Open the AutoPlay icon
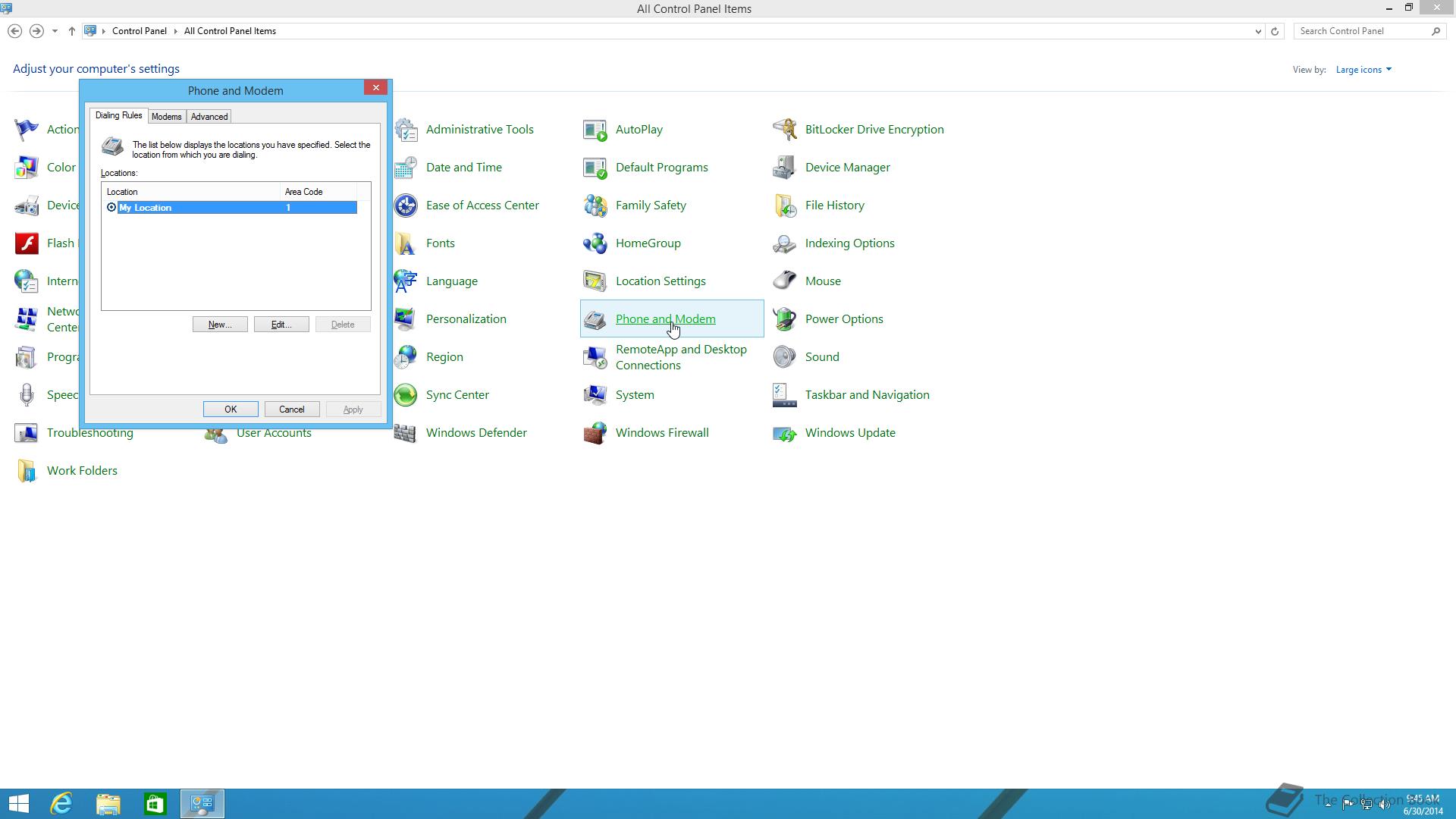This screenshot has height=819, width=1456. click(595, 130)
